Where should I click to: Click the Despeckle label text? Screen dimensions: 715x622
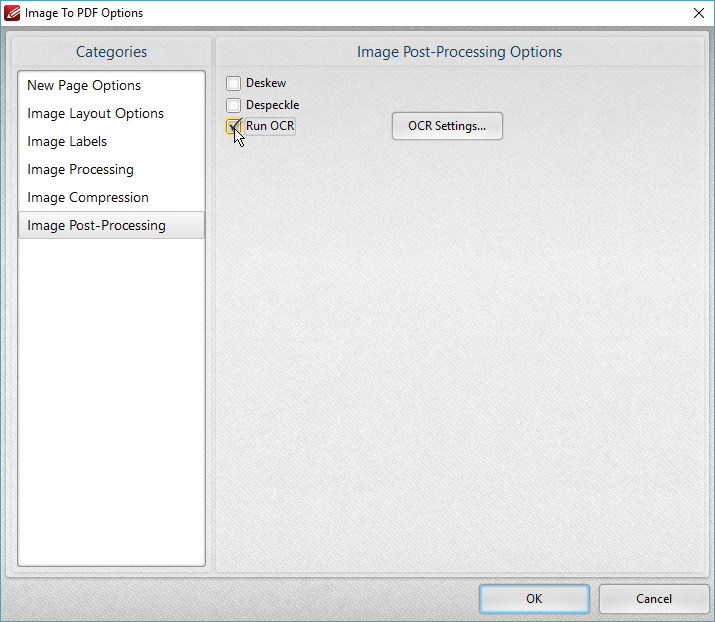[273, 105]
